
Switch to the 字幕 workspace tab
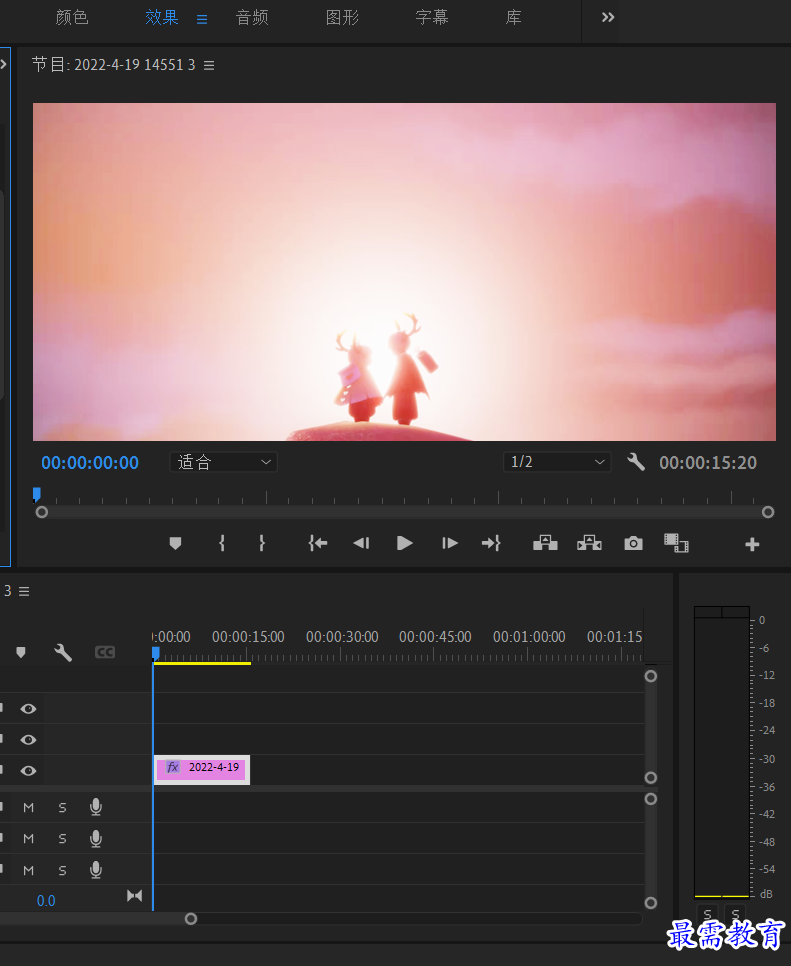tap(431, 17)
